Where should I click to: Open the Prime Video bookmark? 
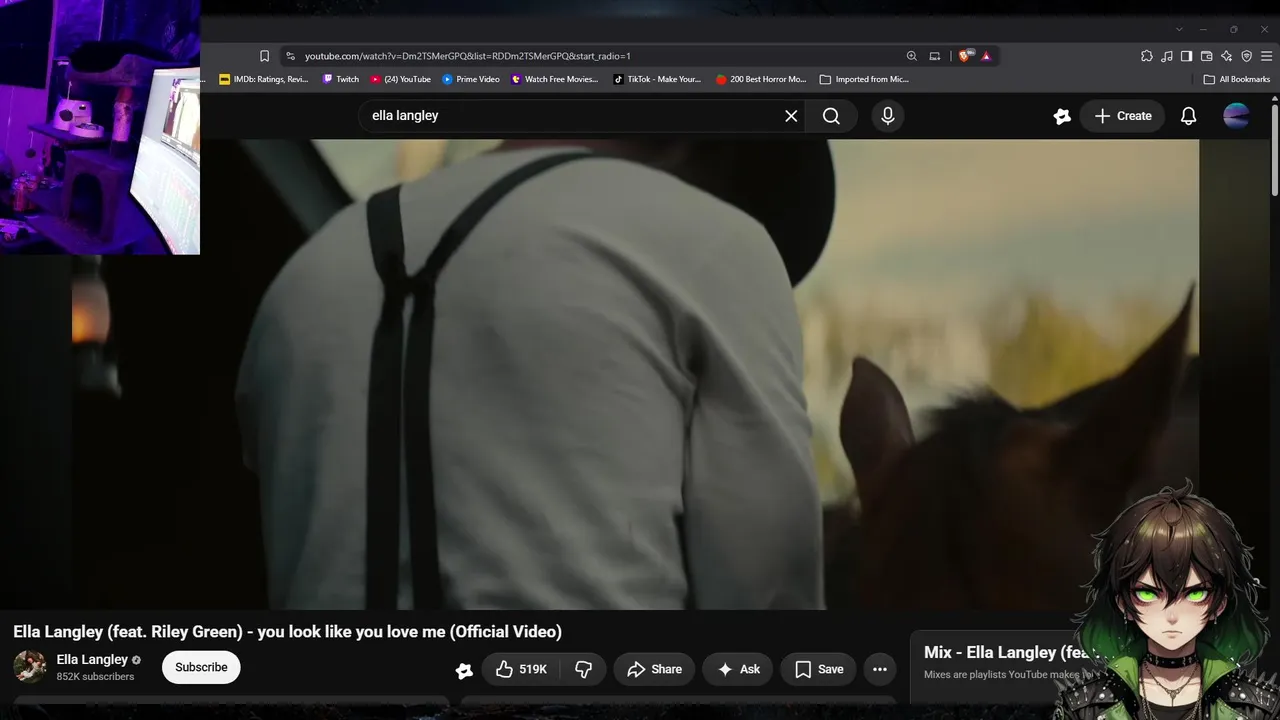(471, 79)
